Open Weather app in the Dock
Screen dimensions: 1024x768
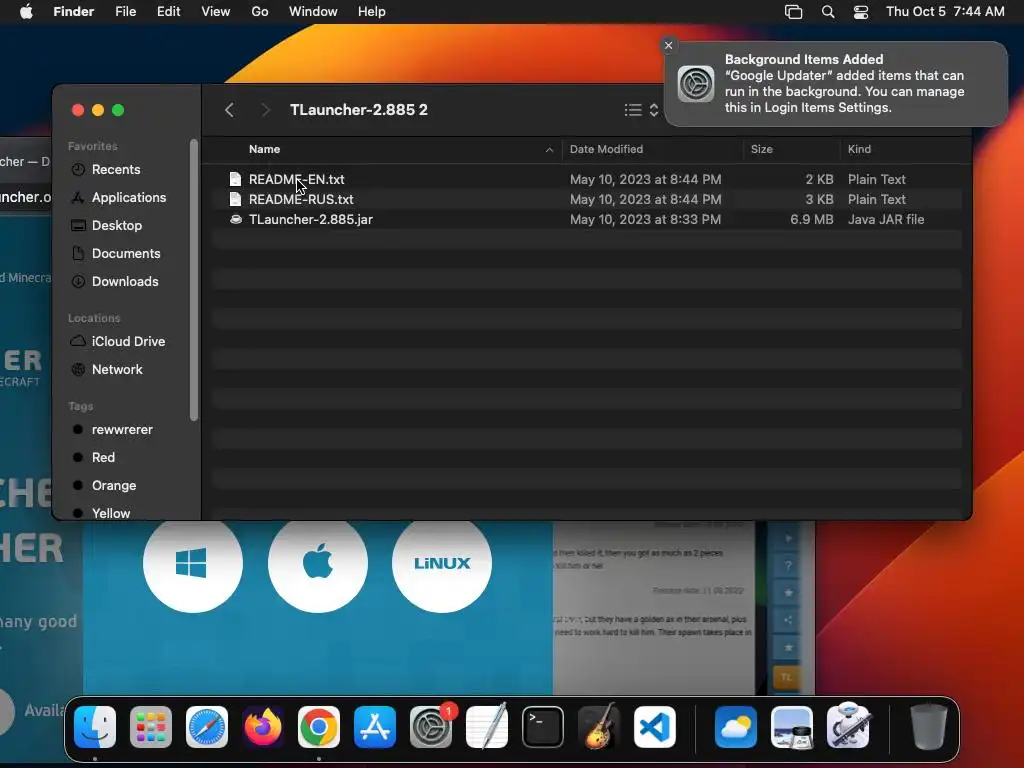(736, 727)
